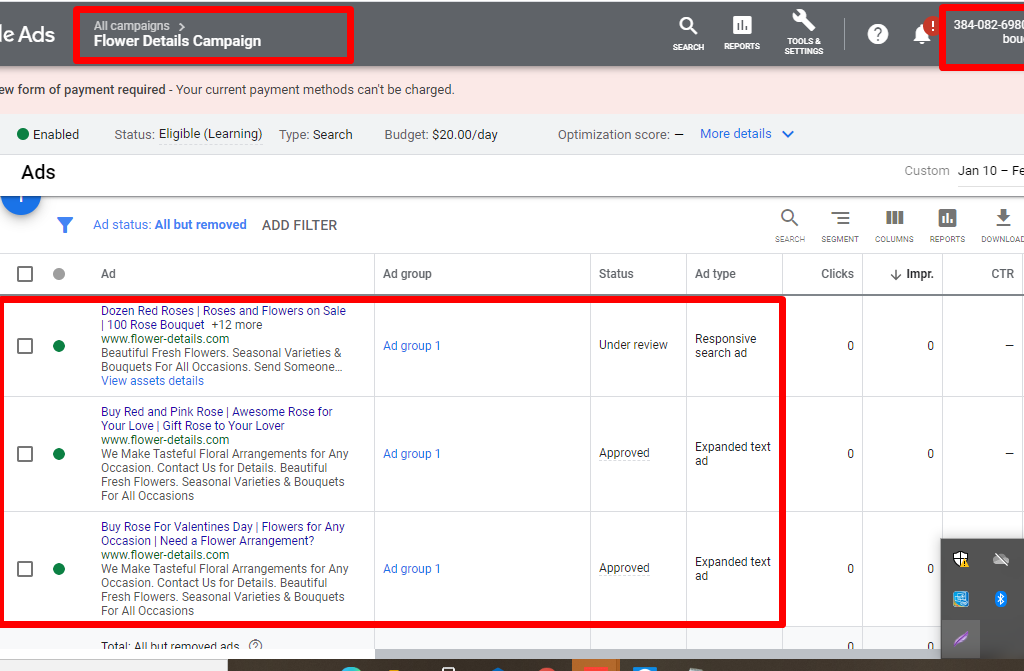Tick the select-all checkbox in the table header
The image size is (1024, 671).
pos(25,274)
